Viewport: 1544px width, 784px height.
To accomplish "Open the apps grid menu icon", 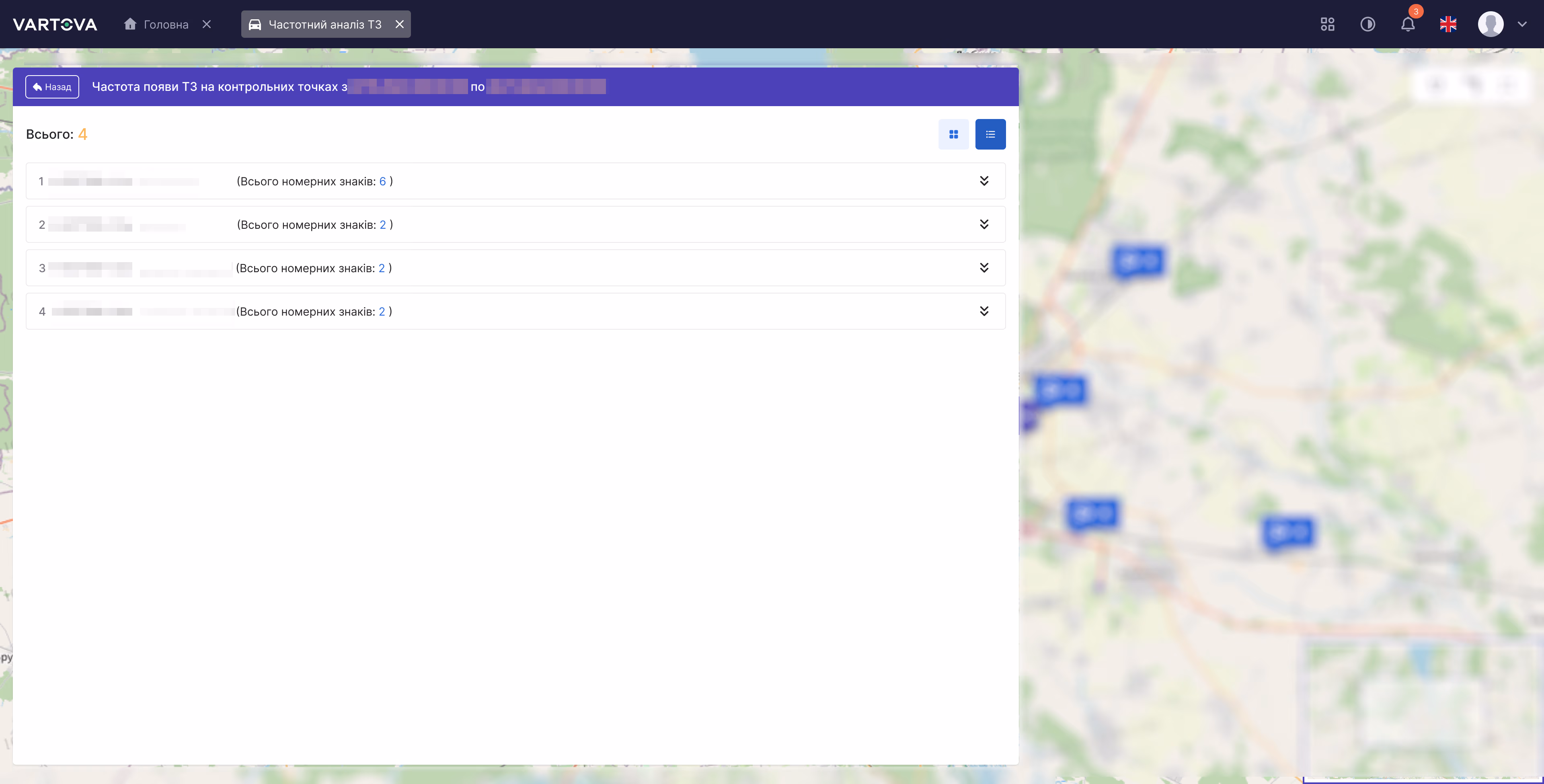I will coord(1328,24).
